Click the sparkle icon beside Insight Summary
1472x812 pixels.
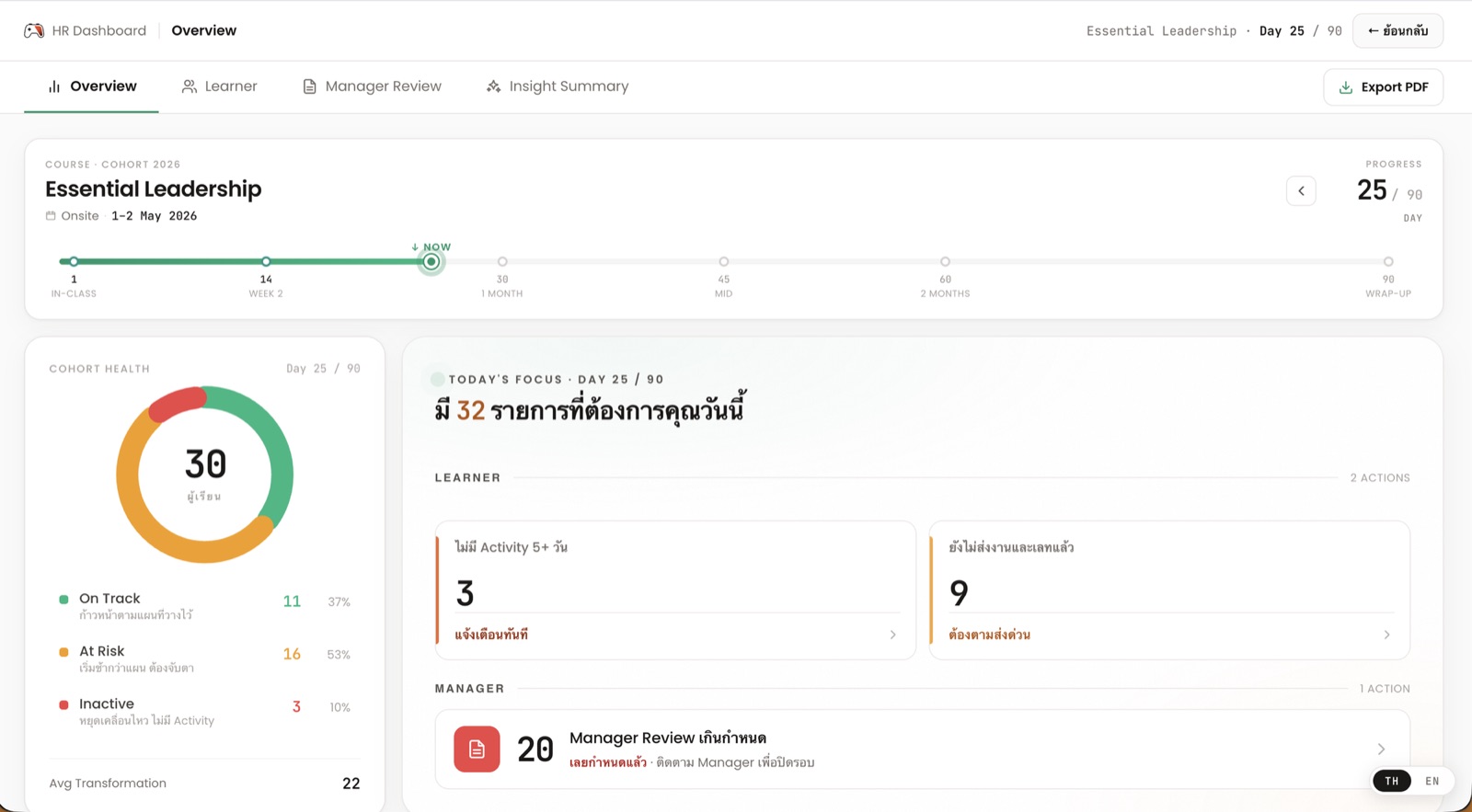[x=494, y=86]
